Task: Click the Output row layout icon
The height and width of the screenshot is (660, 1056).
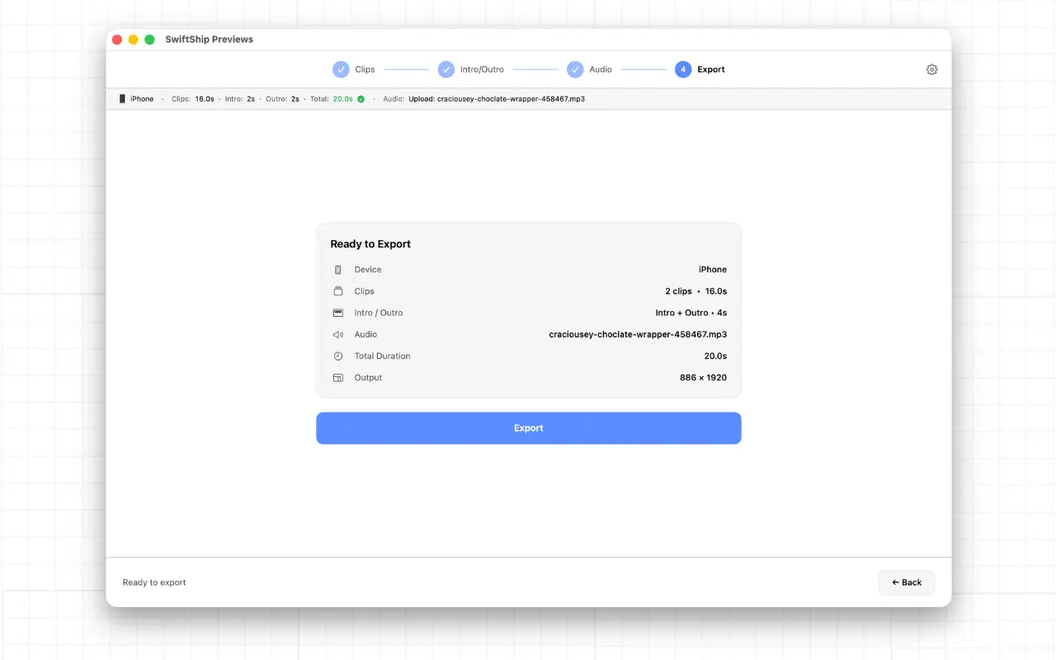Action: coord(338,378)
